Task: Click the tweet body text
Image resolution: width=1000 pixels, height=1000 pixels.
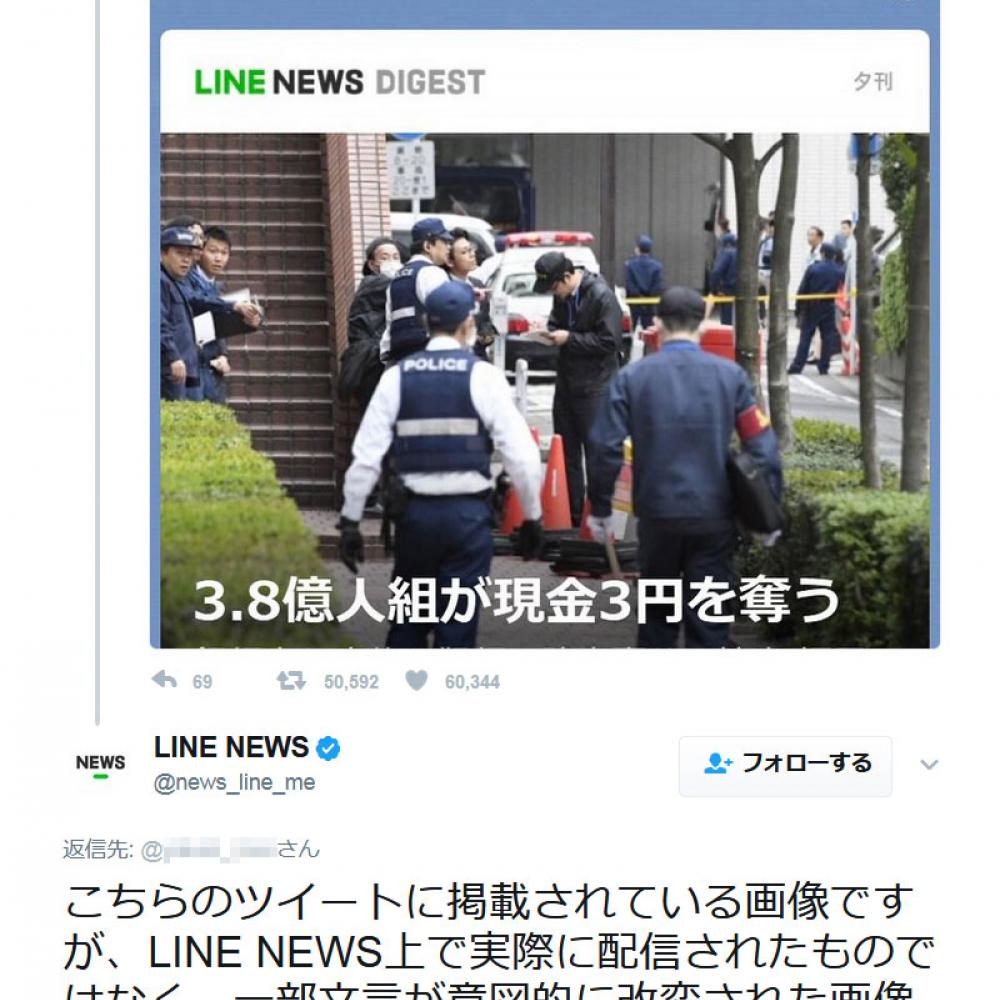Action: click(x=499, y=938)
